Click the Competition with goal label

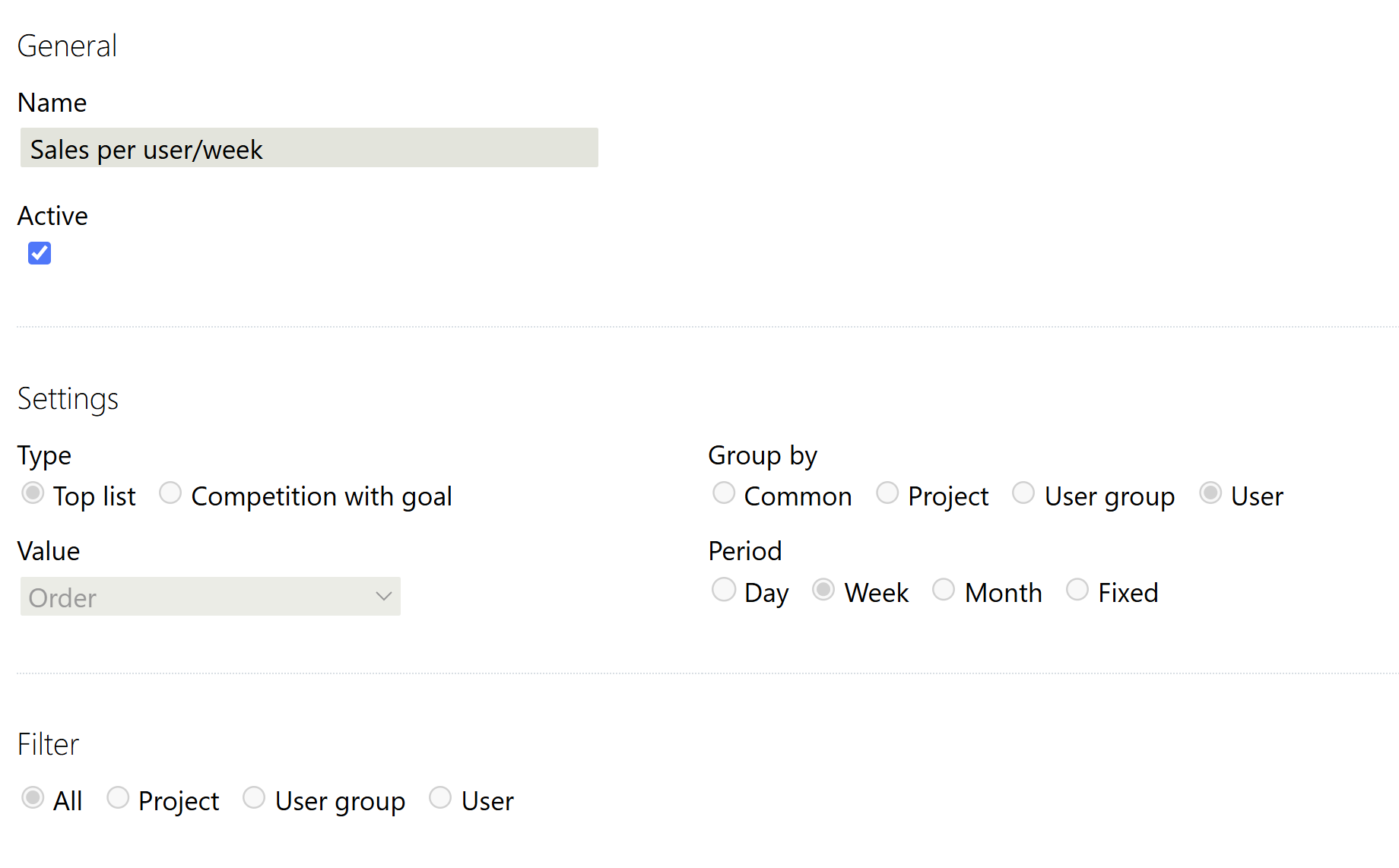click(x=322, y=496)
